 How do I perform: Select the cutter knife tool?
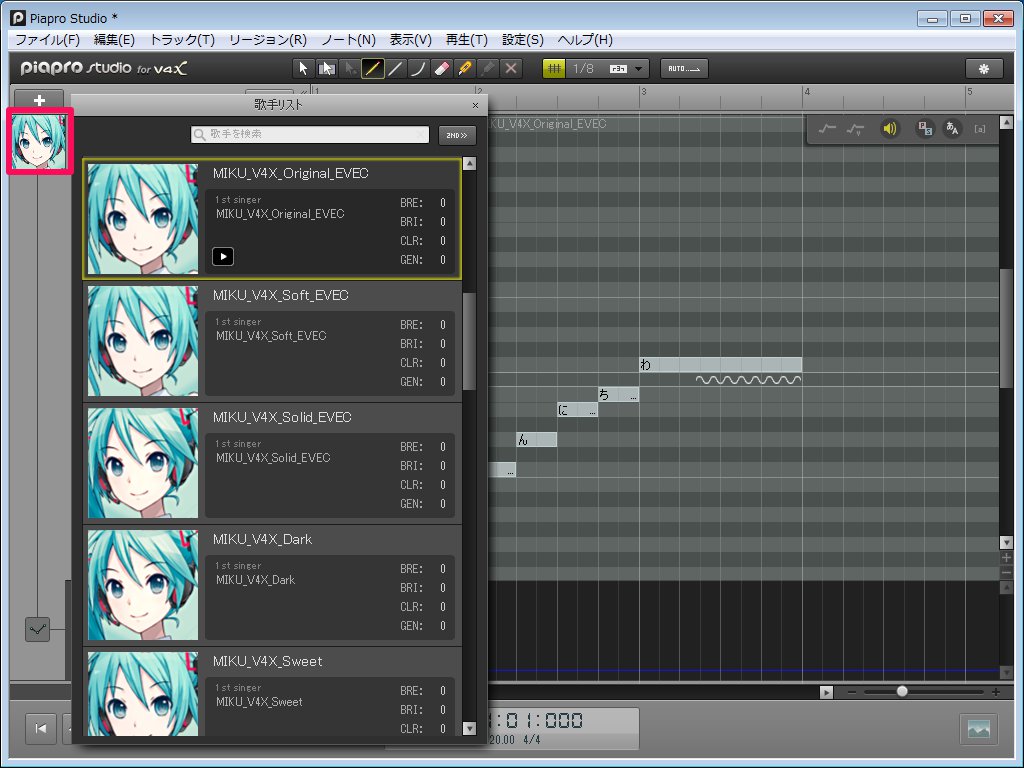(x=465, y=69)
